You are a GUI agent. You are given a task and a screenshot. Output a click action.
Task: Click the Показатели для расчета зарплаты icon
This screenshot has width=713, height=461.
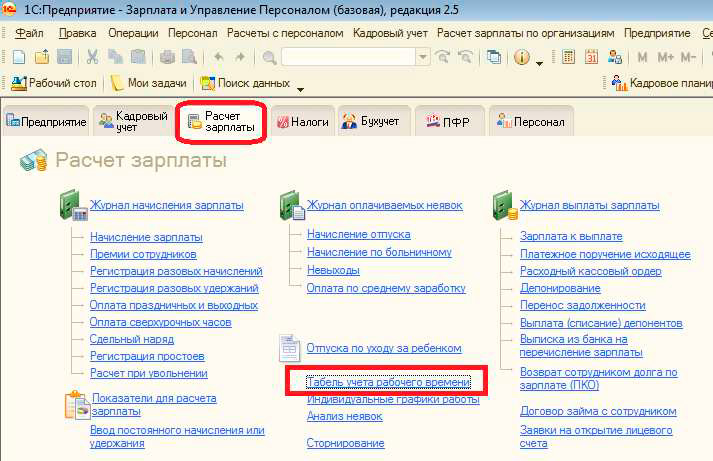[76, 405]
